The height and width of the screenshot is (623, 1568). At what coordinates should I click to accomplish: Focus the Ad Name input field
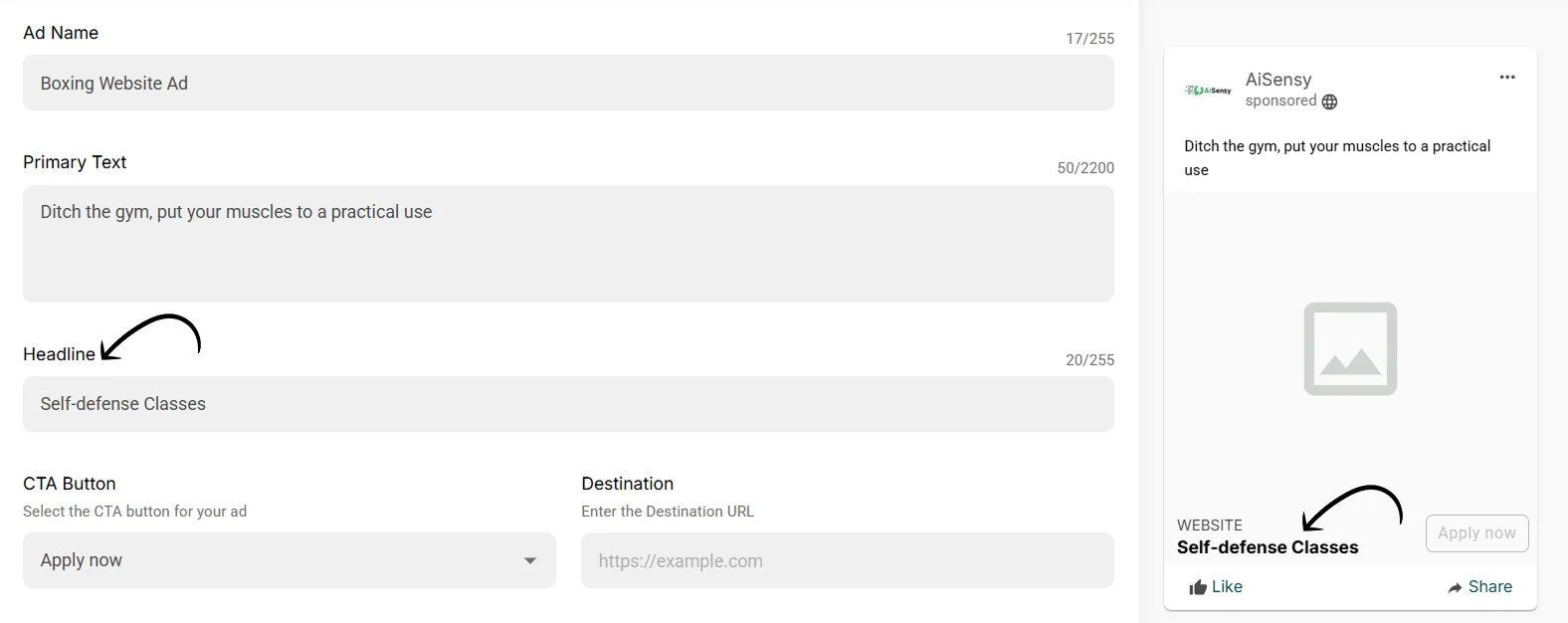(567, 84)
